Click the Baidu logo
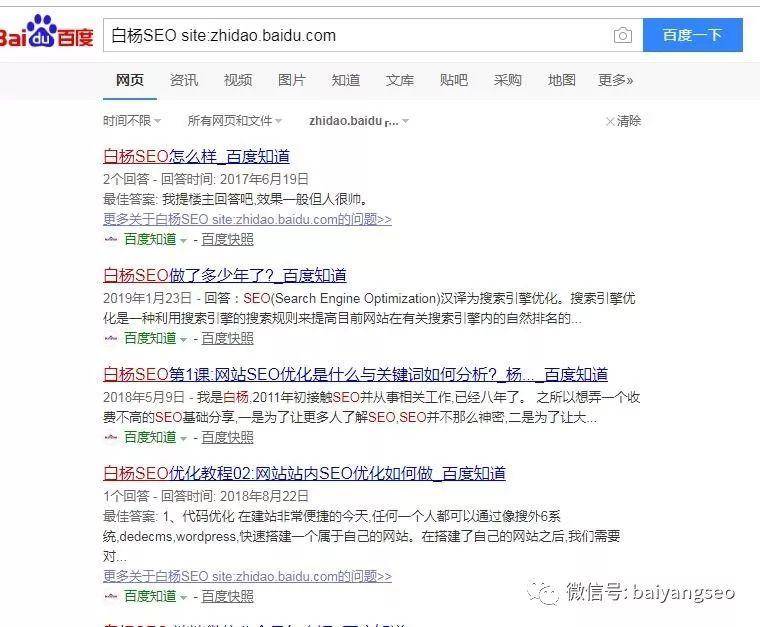The width and height of the screenshot is (760, 627). 46,32
